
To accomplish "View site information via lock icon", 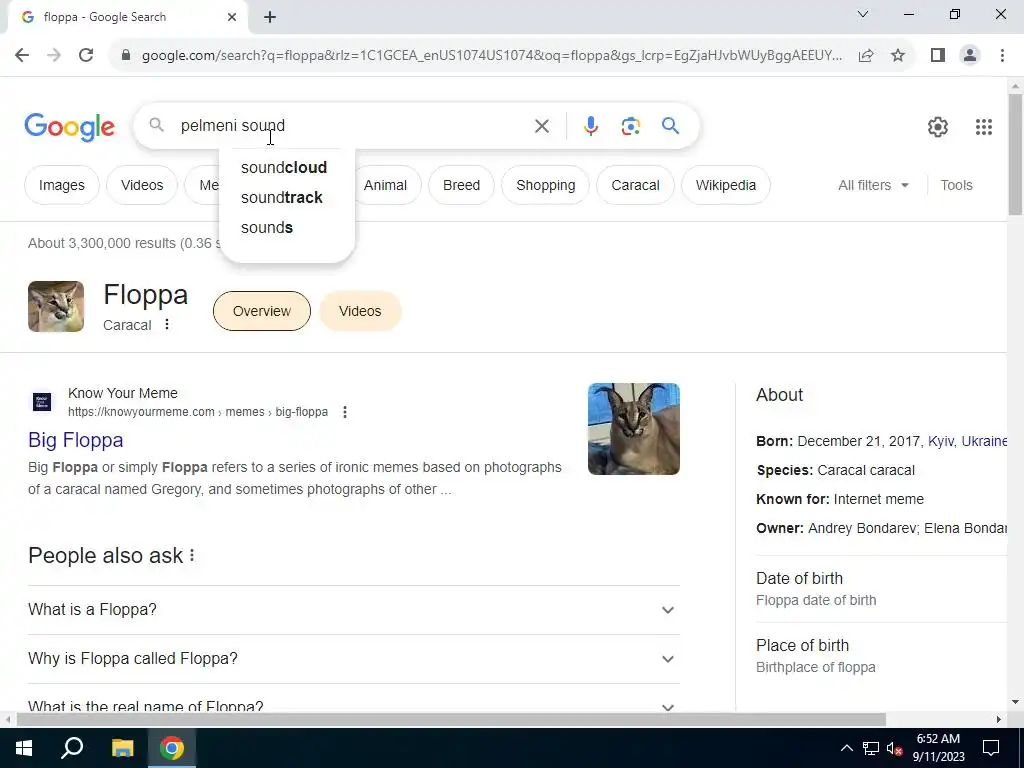I will pyautogui.click(x=126, y=56).
